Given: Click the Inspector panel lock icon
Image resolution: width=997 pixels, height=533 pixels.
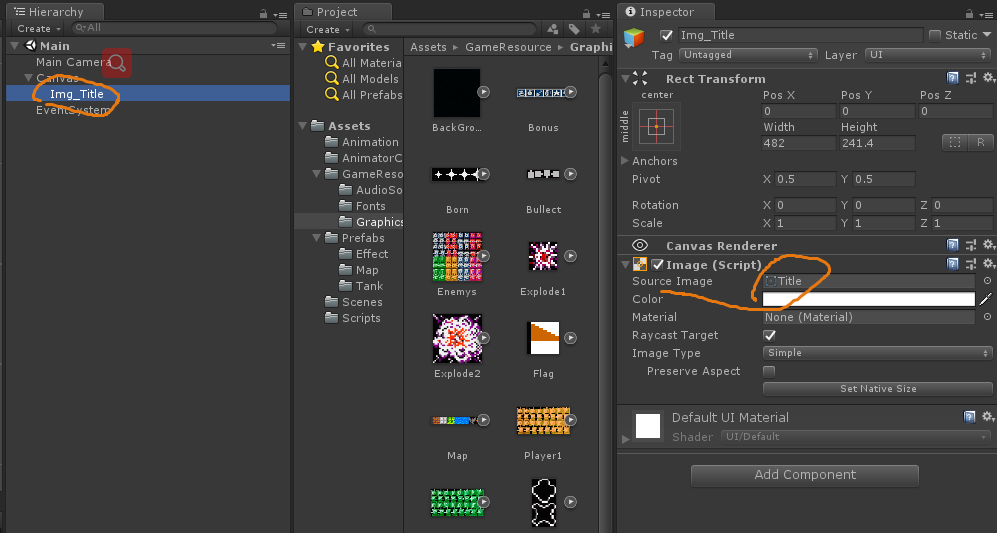Looking at the screenshot, I should pyautogui.click(x=969, y=13).
